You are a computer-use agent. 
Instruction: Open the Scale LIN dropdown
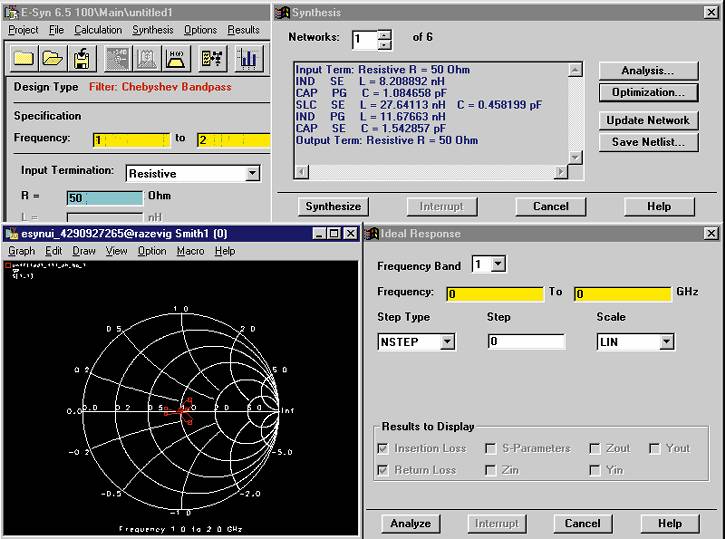pos(666,342)
